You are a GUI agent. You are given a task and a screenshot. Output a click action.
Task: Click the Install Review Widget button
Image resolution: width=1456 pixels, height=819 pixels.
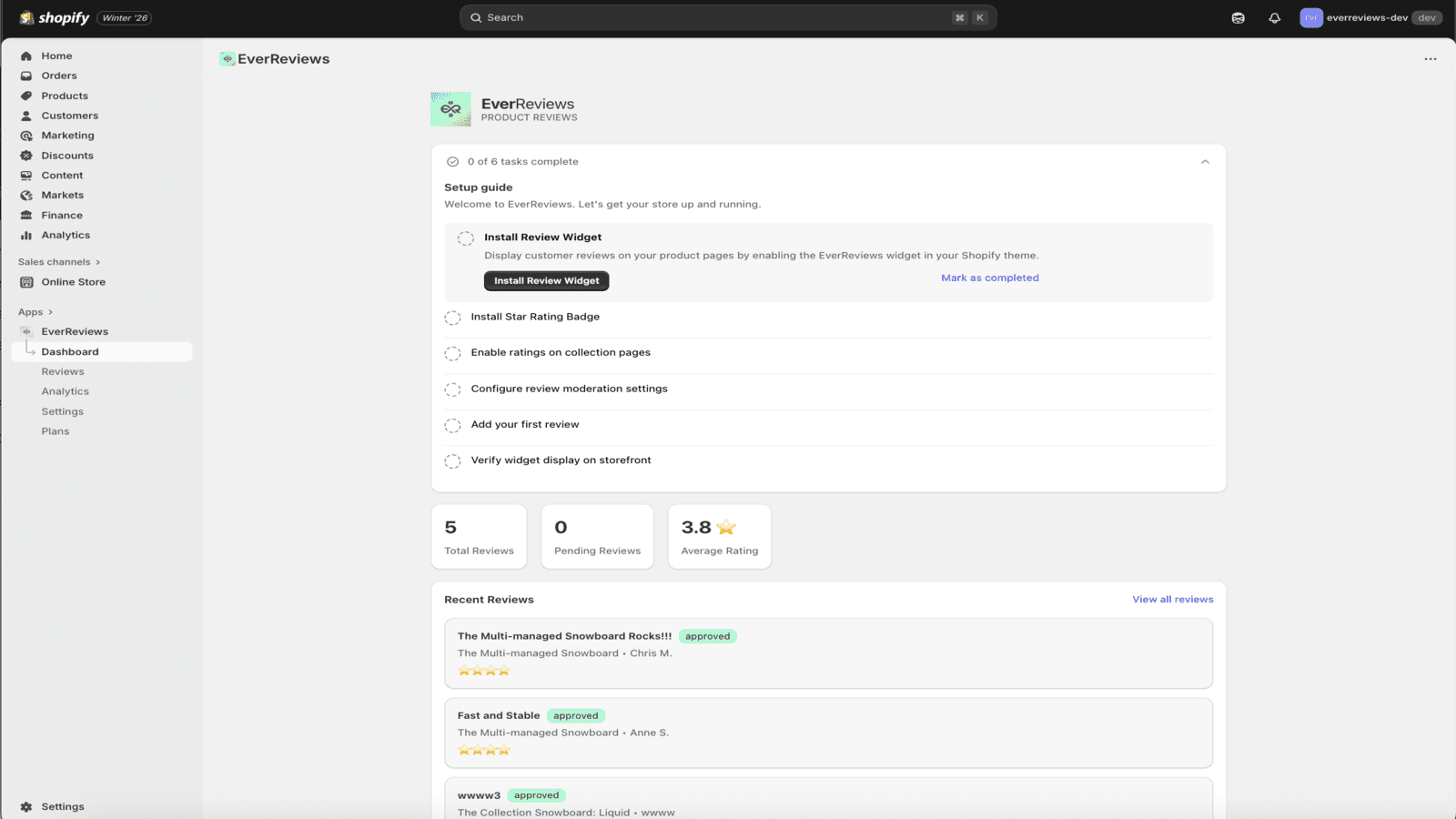pyautogui.click(x=546, y=280)
